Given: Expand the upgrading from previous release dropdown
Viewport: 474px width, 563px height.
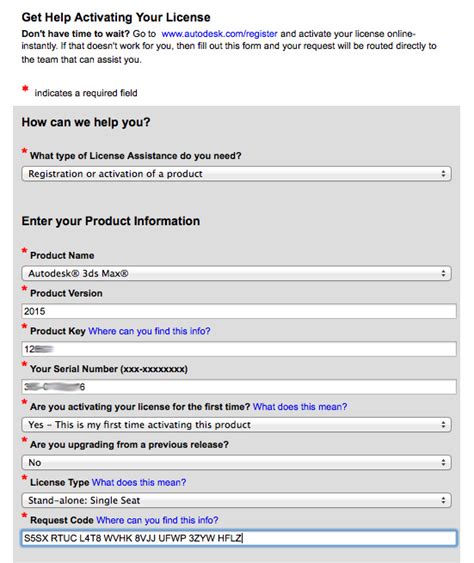Looking at the screenshot, I should pyautogui.click(x=236, y=462).
